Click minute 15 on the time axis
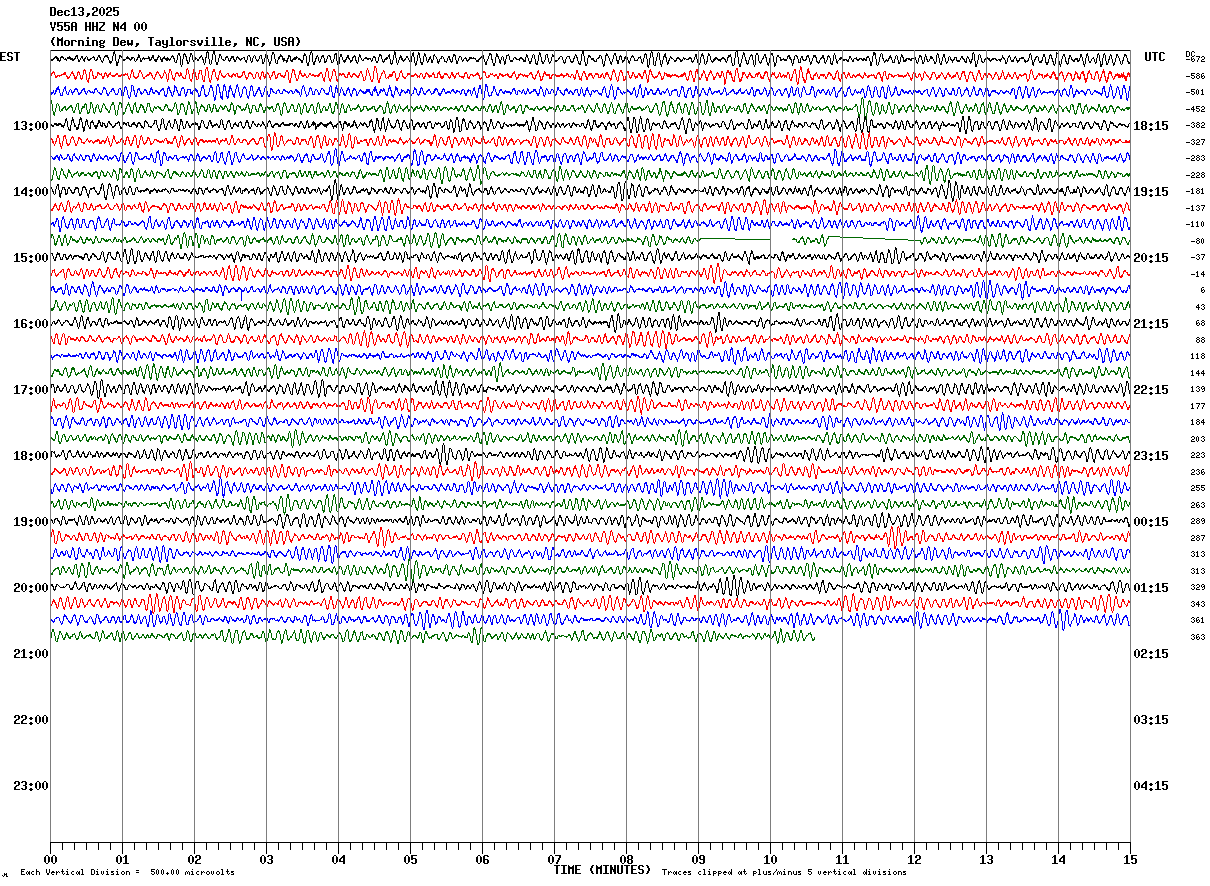 point(1130,859)
